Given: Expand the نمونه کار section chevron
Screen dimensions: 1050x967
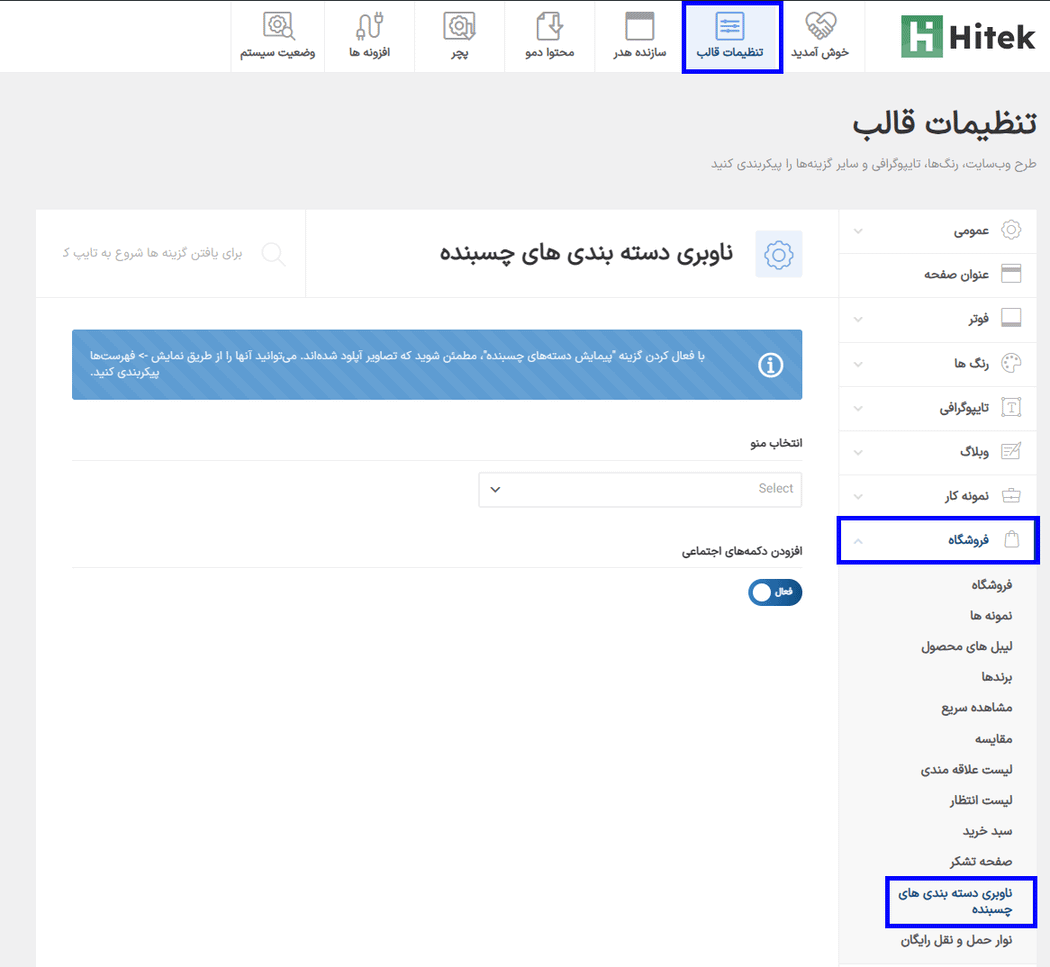Looking at the screenshot, I should click(858, 497).
